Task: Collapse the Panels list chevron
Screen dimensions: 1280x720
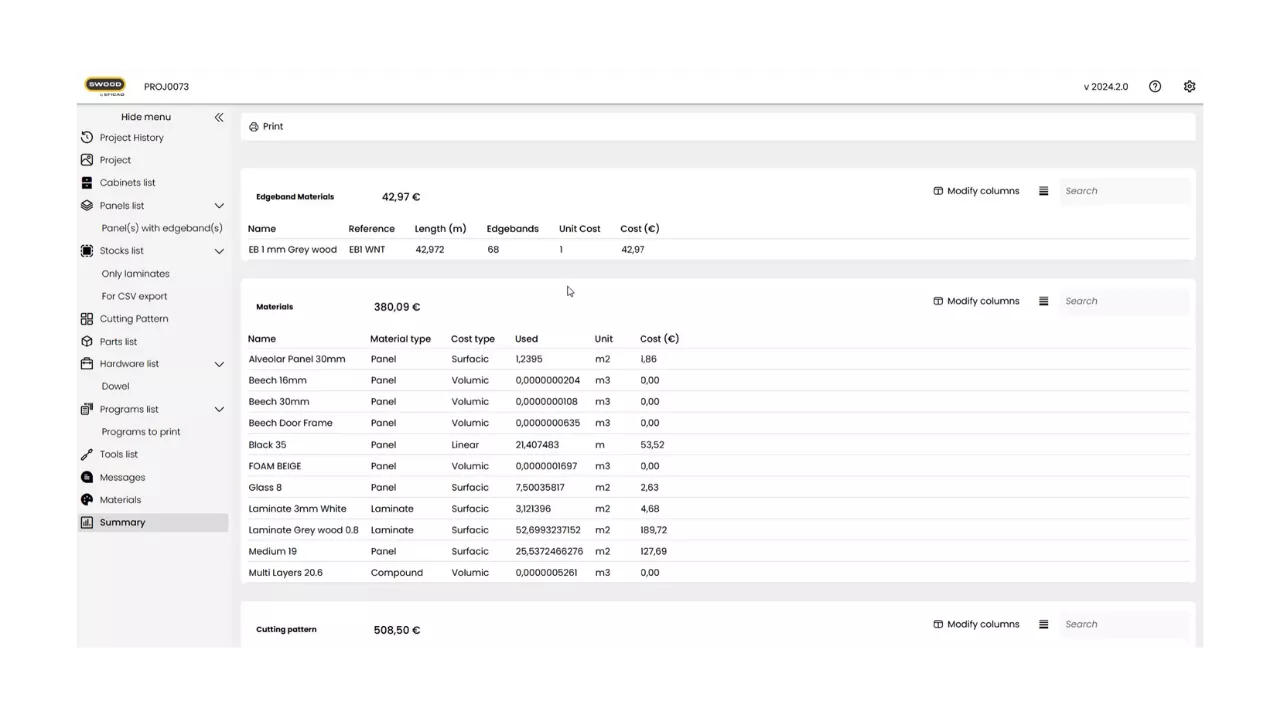Action: [219, 206]
